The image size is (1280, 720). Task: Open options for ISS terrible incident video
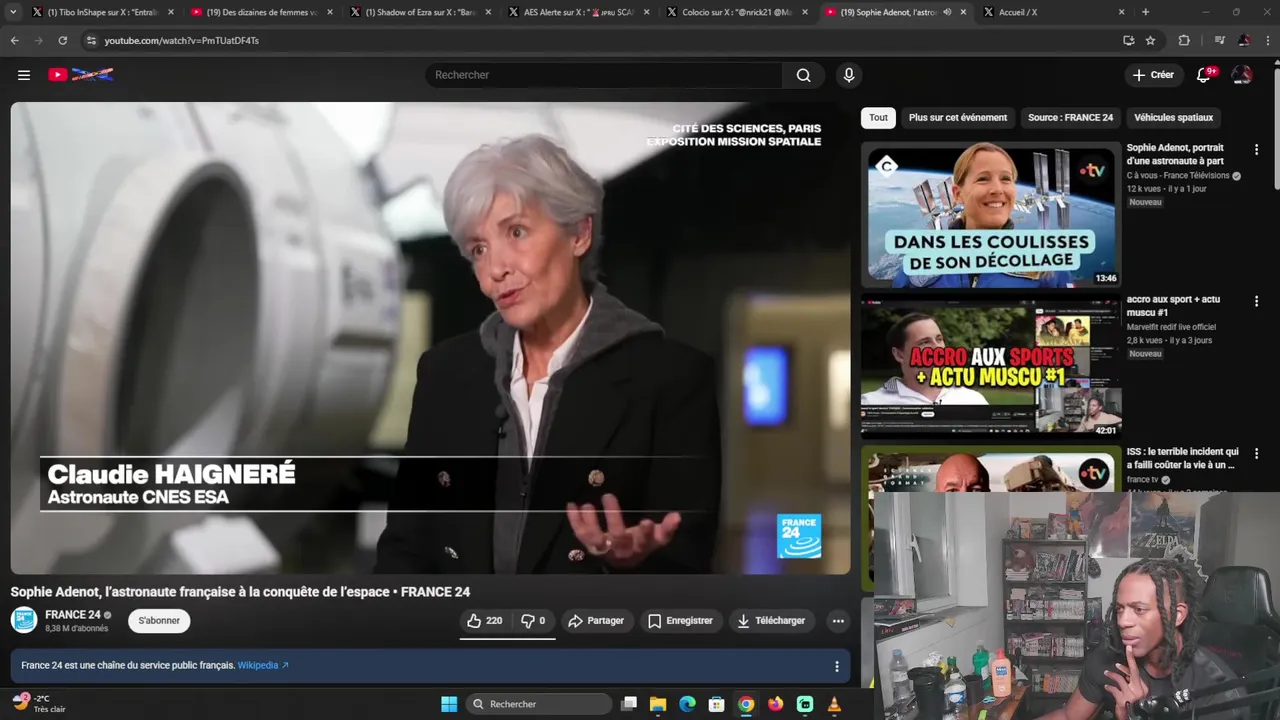click(1256, 453)
